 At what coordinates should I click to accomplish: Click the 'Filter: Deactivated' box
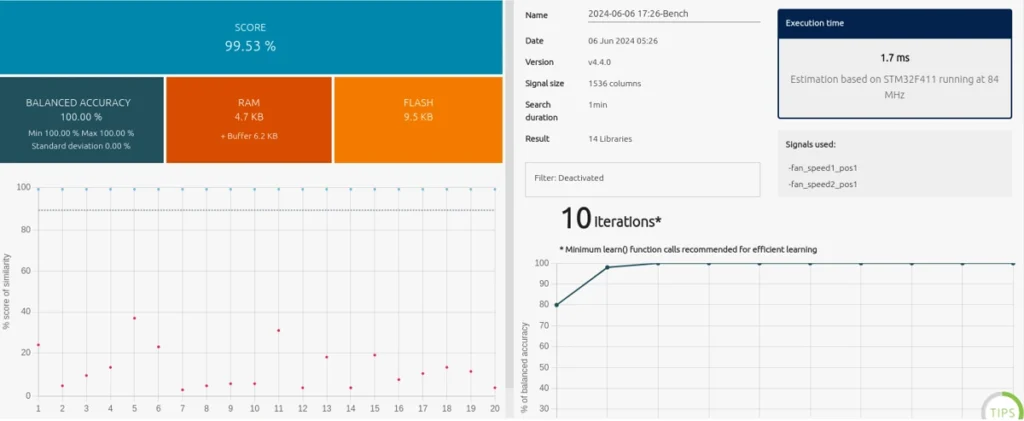(643, 179)
